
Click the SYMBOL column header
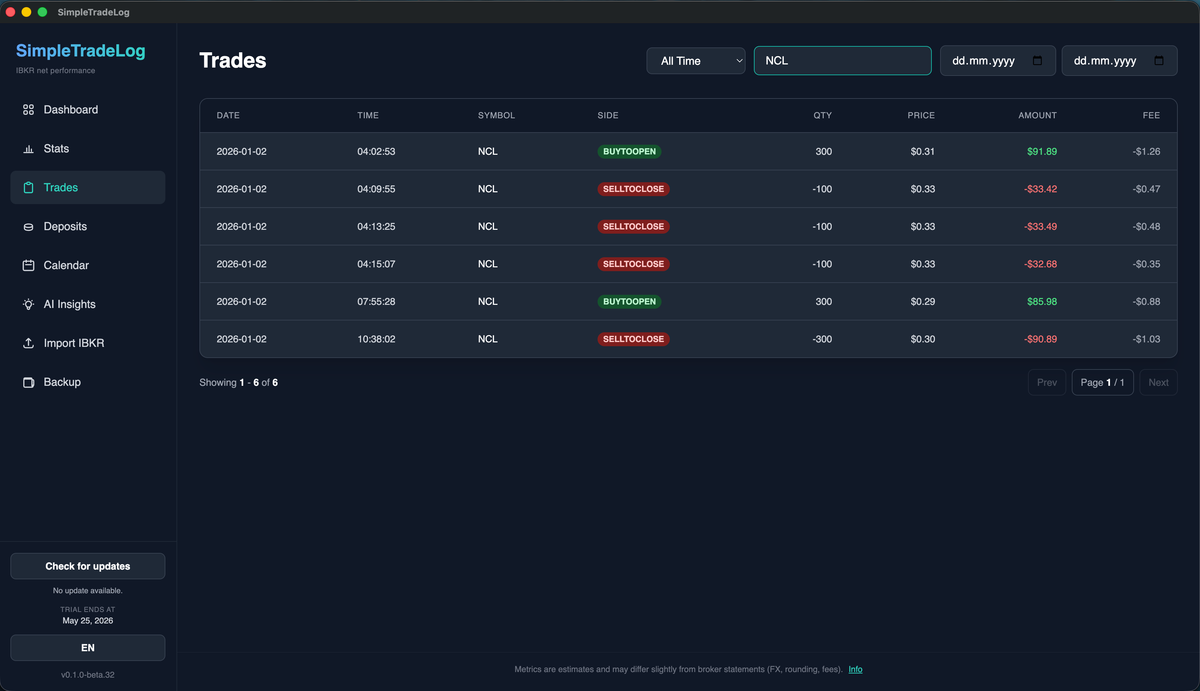[x=496, y=116]
